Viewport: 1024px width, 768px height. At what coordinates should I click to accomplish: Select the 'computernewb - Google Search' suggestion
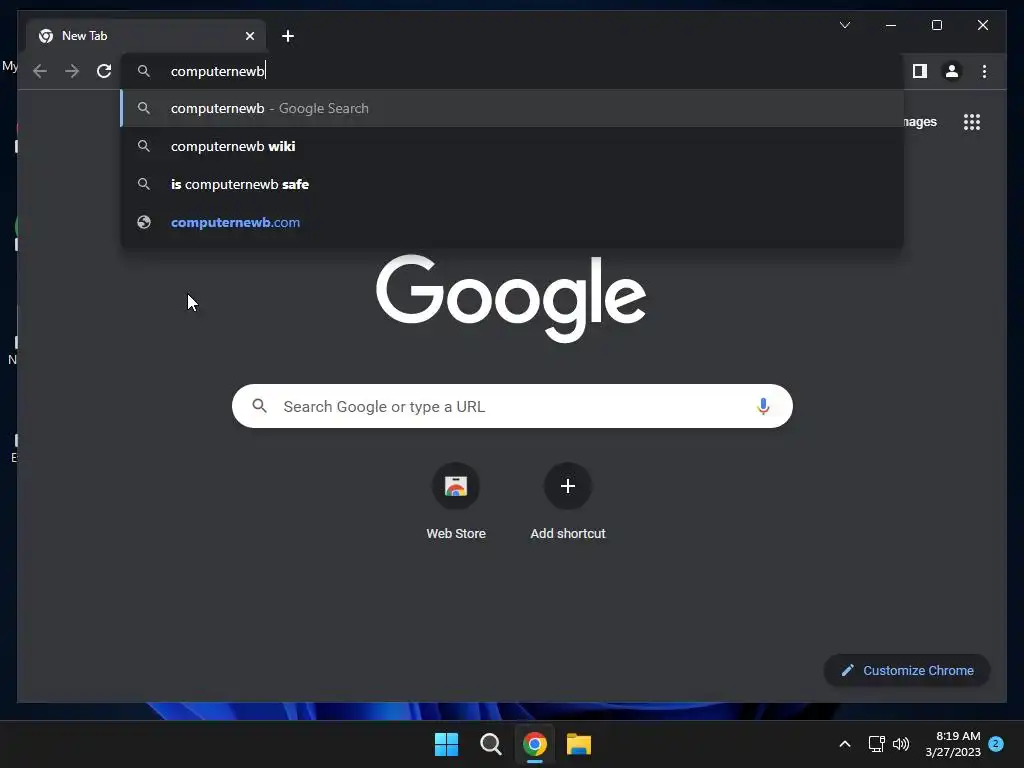coord(512,108)
